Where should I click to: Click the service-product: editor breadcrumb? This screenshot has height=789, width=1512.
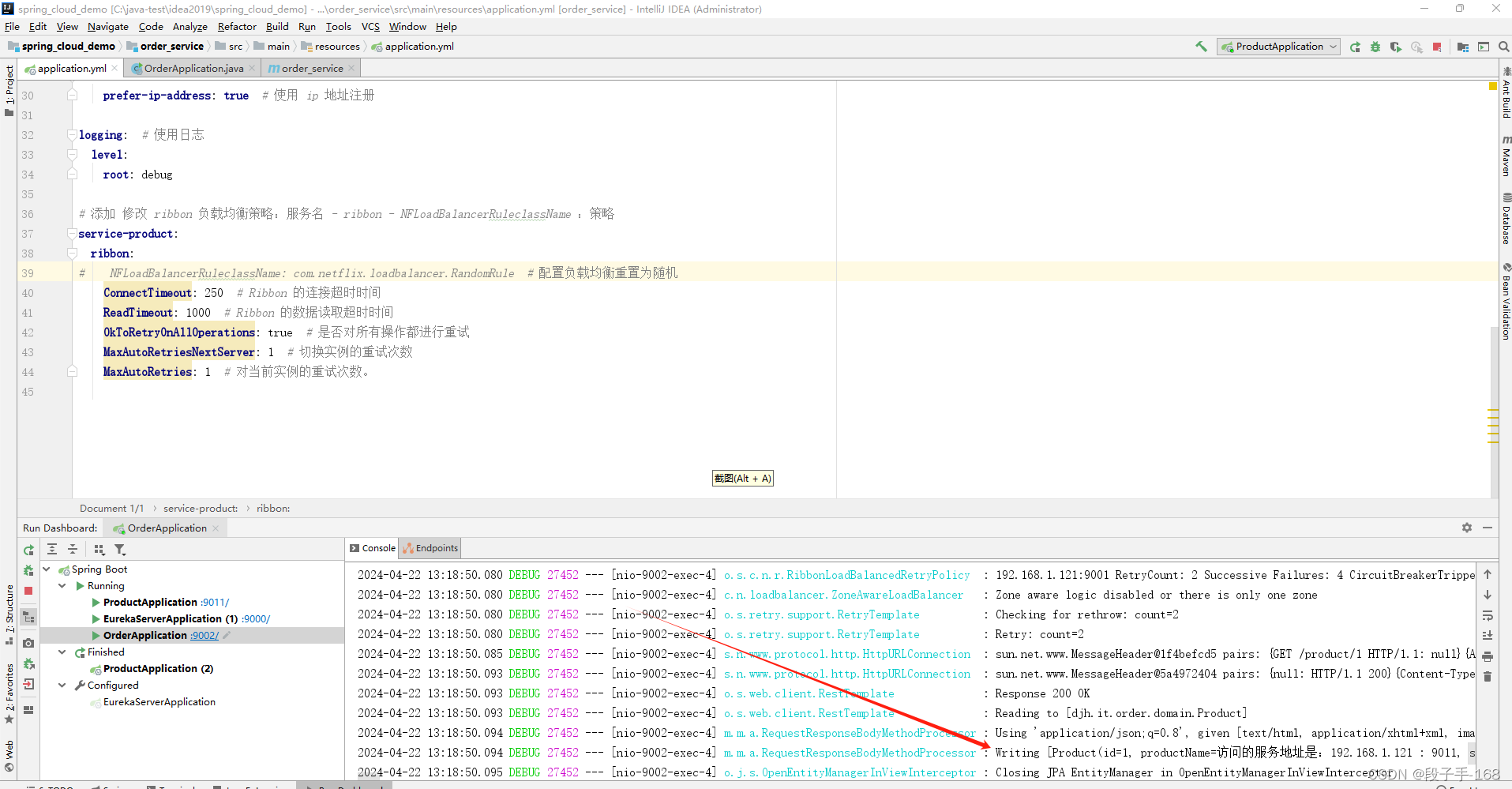pyautogui.click(x=201, y=509)
